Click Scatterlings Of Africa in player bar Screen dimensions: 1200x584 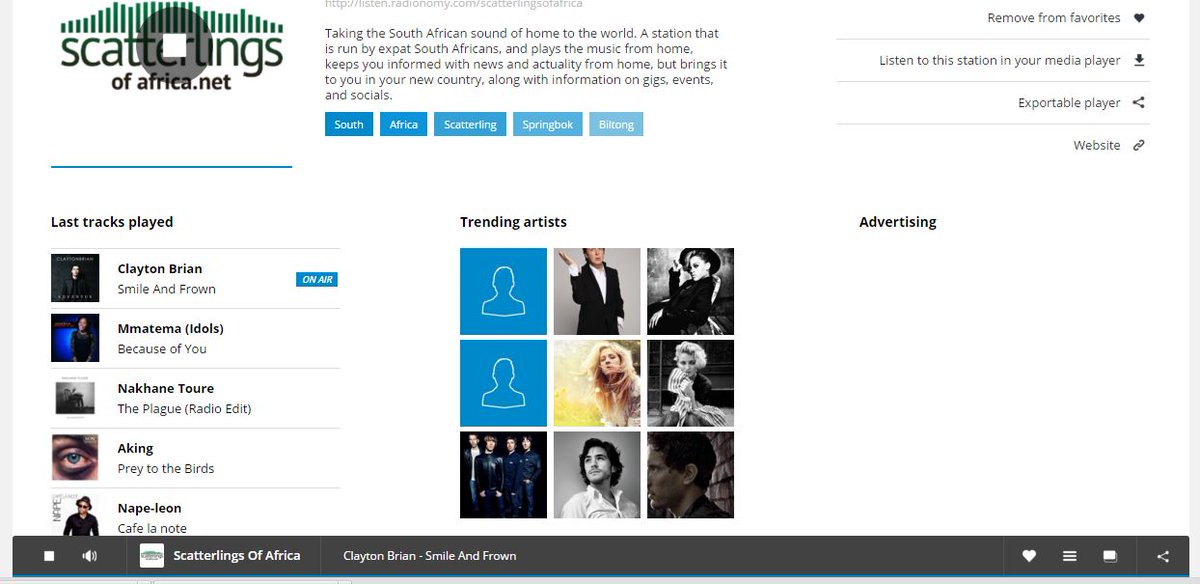(x=237, y=555)
